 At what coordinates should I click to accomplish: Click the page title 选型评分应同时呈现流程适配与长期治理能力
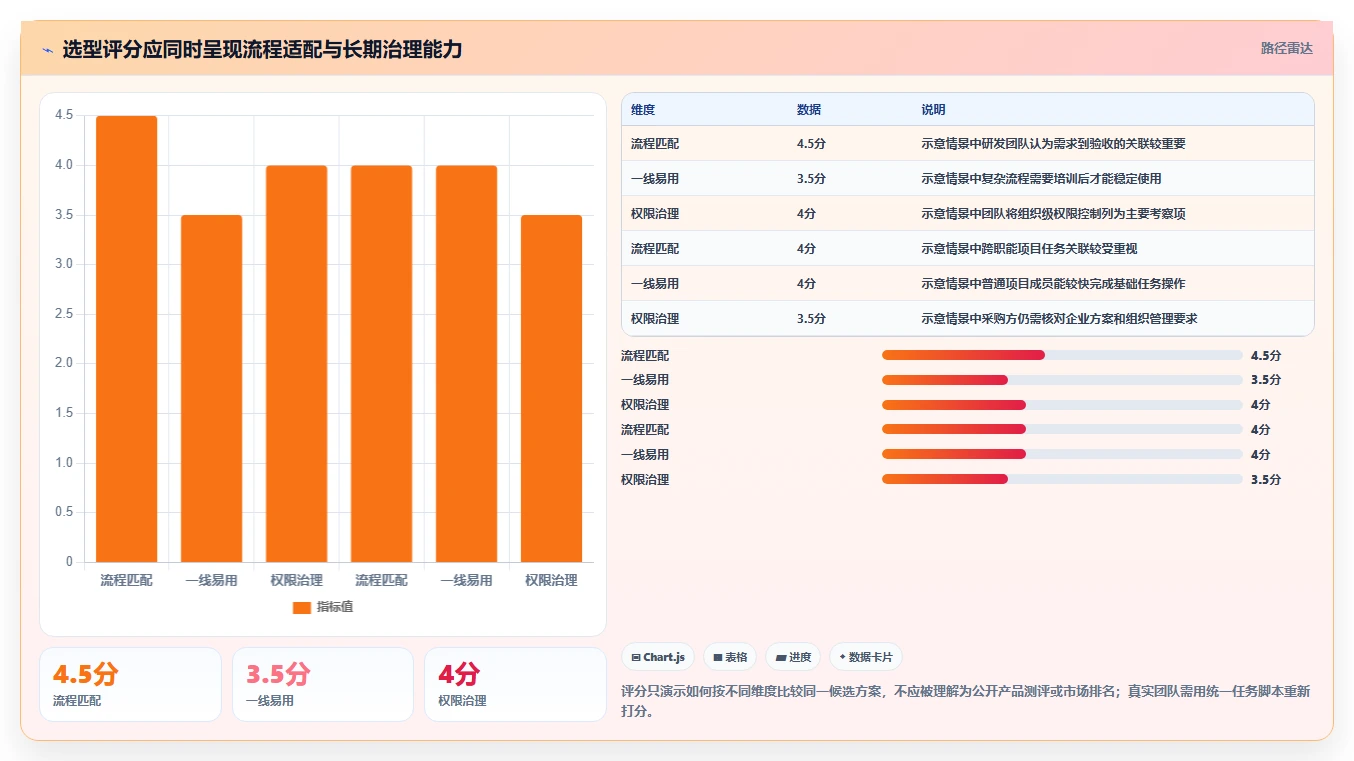click(262, 49)
